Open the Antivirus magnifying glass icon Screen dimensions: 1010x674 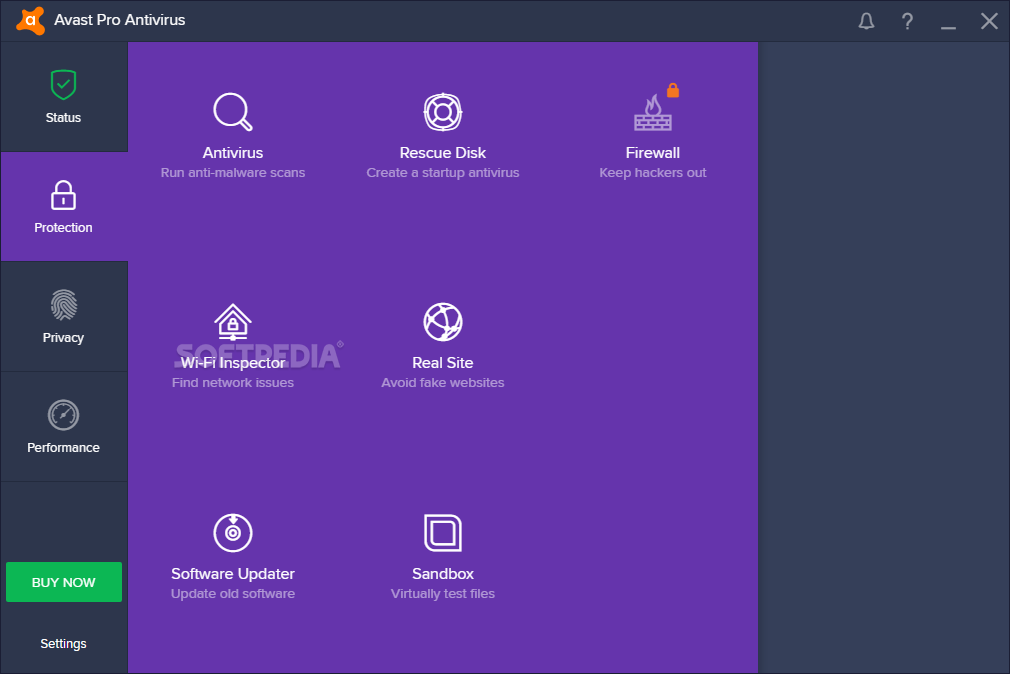click(233, 112)
